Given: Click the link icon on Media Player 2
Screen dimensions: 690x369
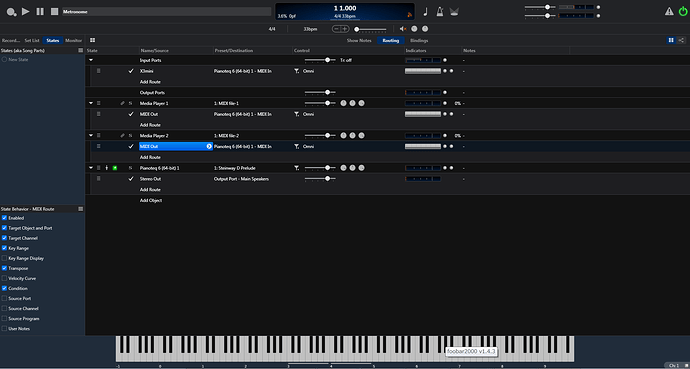Looking at the screenshot, I should (123, 135).
